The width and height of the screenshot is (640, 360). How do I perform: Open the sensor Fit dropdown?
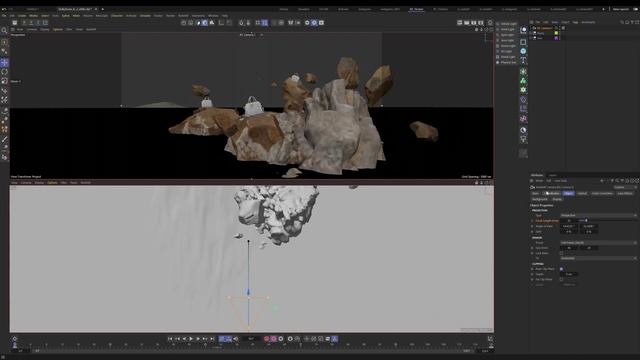pyautogui.click(x=598, y=258)
